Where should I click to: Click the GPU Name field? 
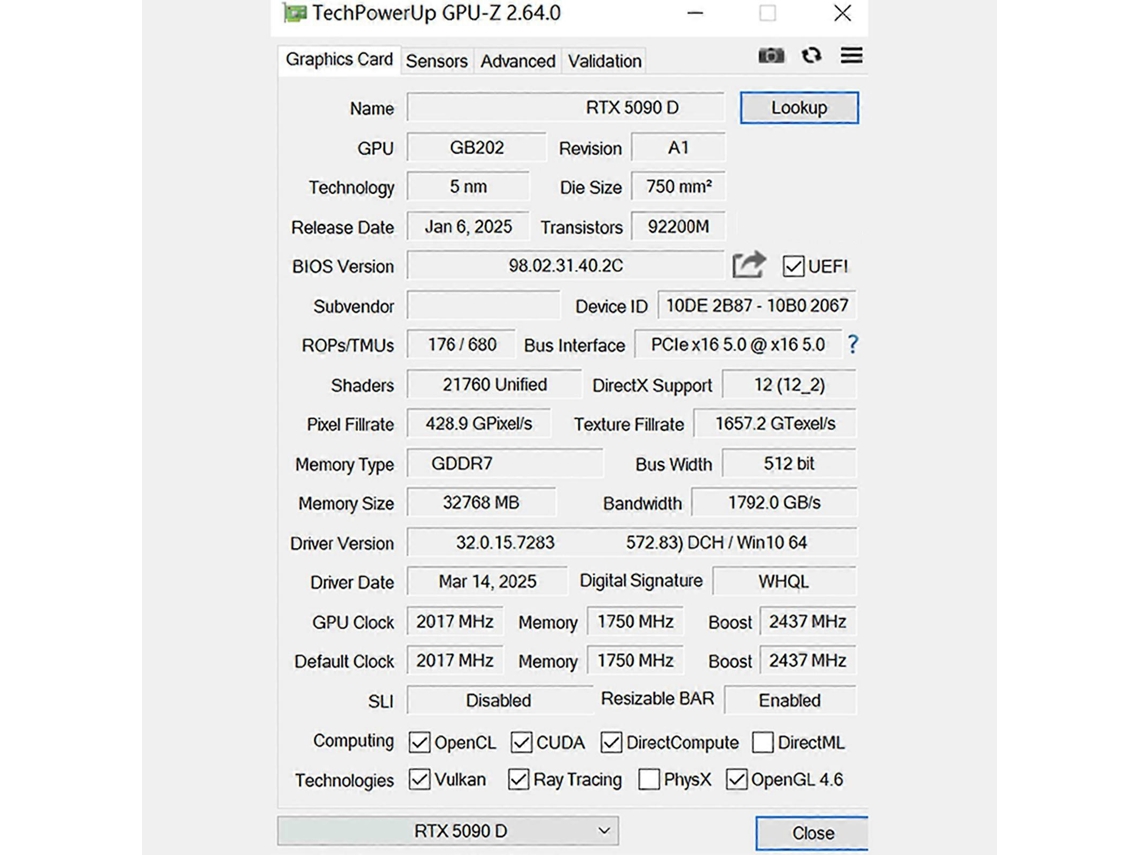pos(565,108)
